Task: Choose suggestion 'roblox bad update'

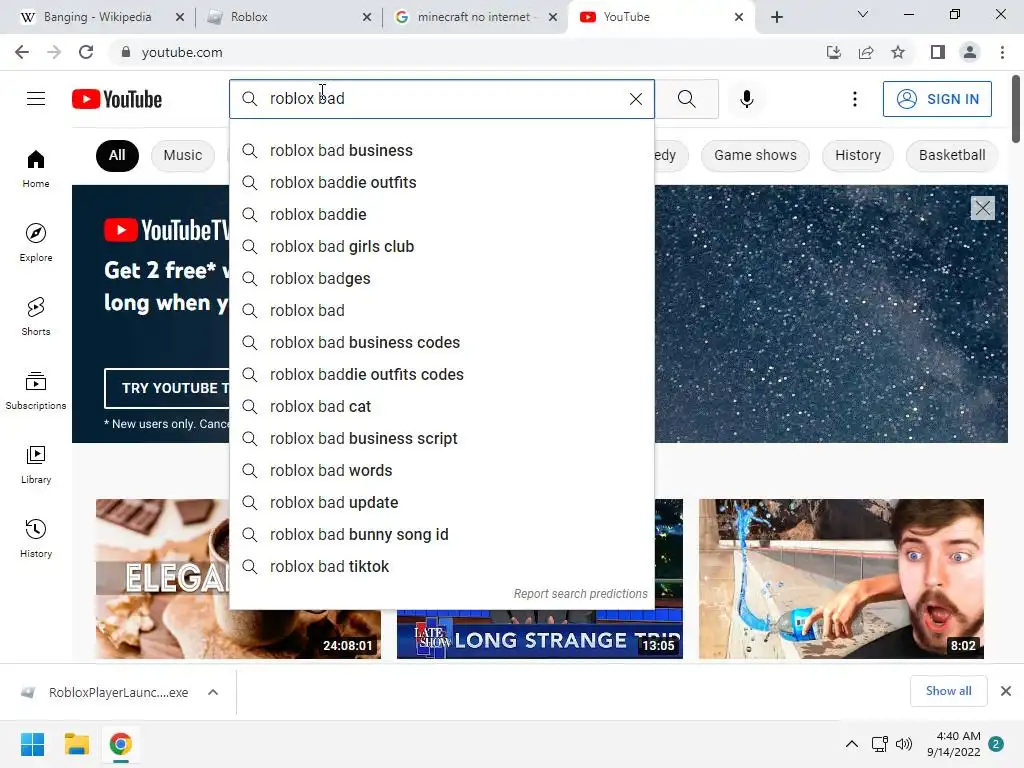Action: [441, 502]
